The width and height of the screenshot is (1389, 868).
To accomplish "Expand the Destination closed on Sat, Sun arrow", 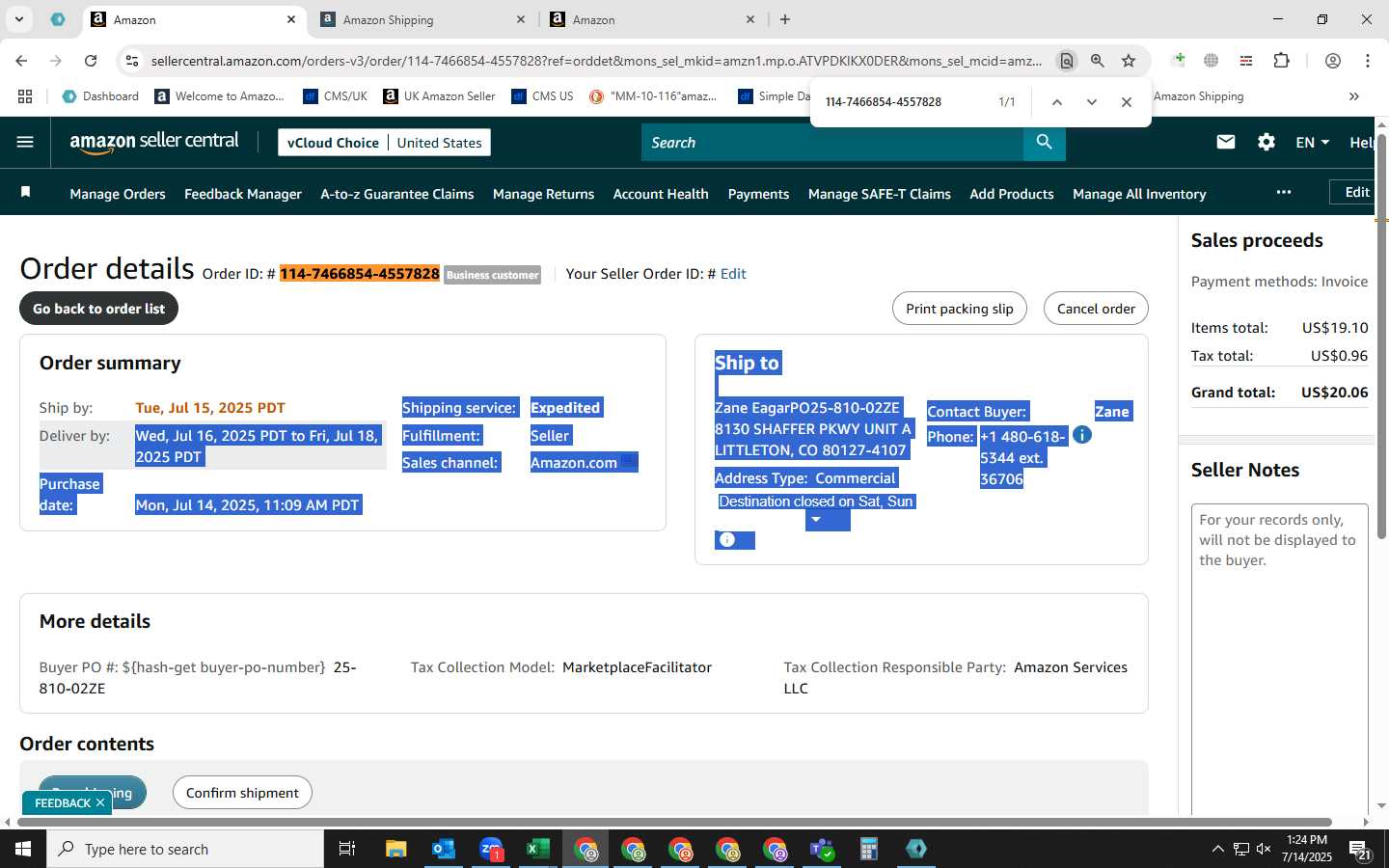I will (816, 520).
